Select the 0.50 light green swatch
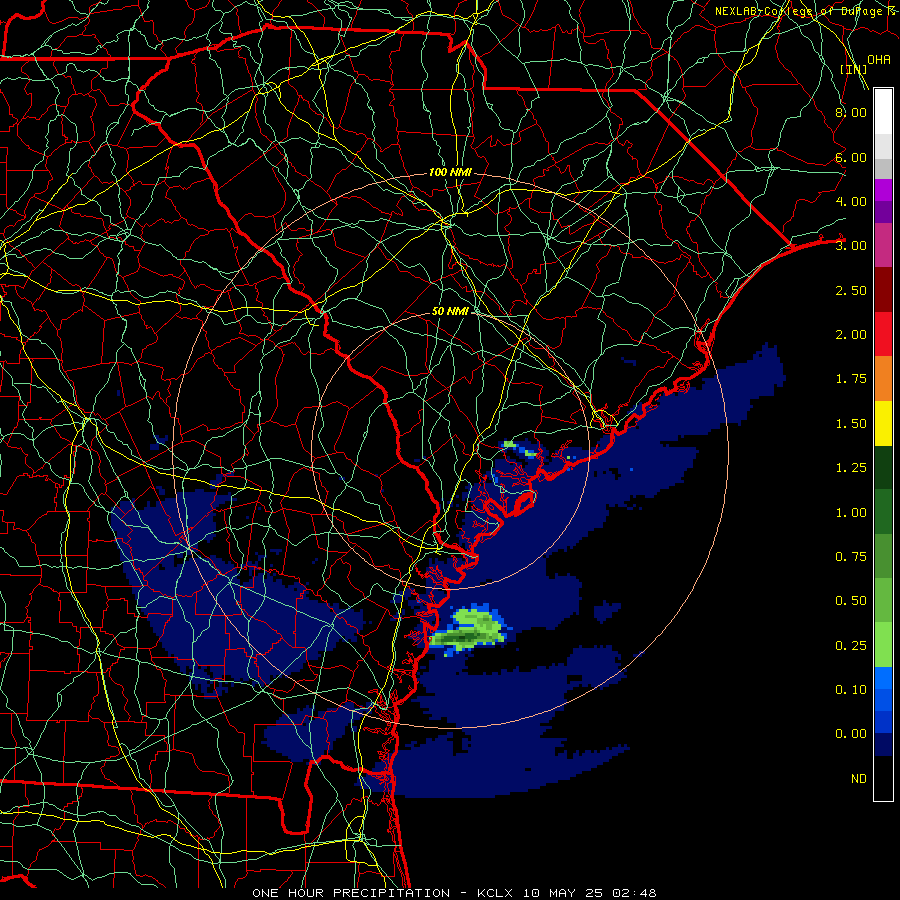The height and width of the screenshot is (900, 900). coord(883,600)
